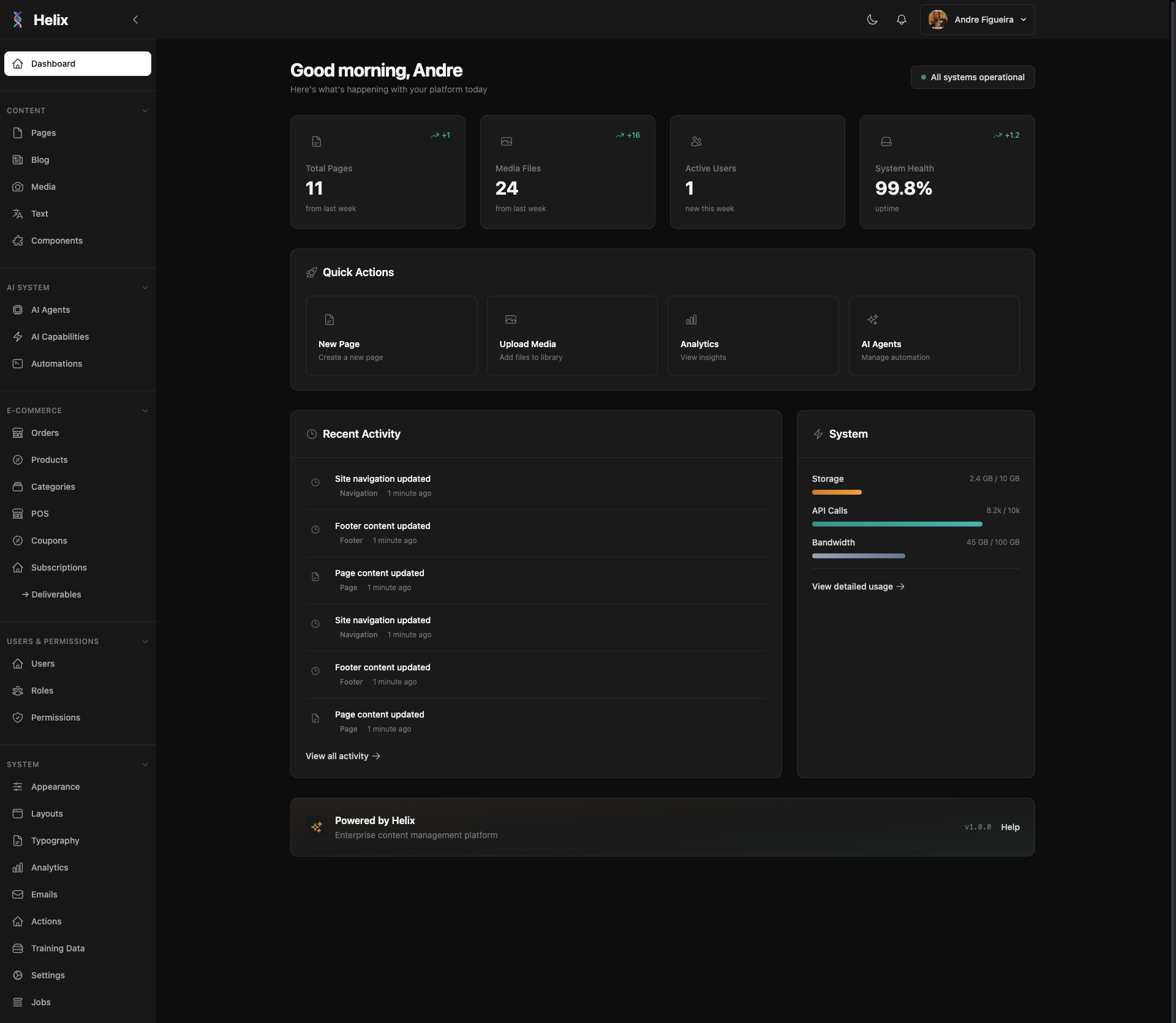Image resolution: width=1176 pixels, height=1023 pixels.
Task: Click the Permissions shield icon
Action: pyautogui.click(x=18, y=718)
